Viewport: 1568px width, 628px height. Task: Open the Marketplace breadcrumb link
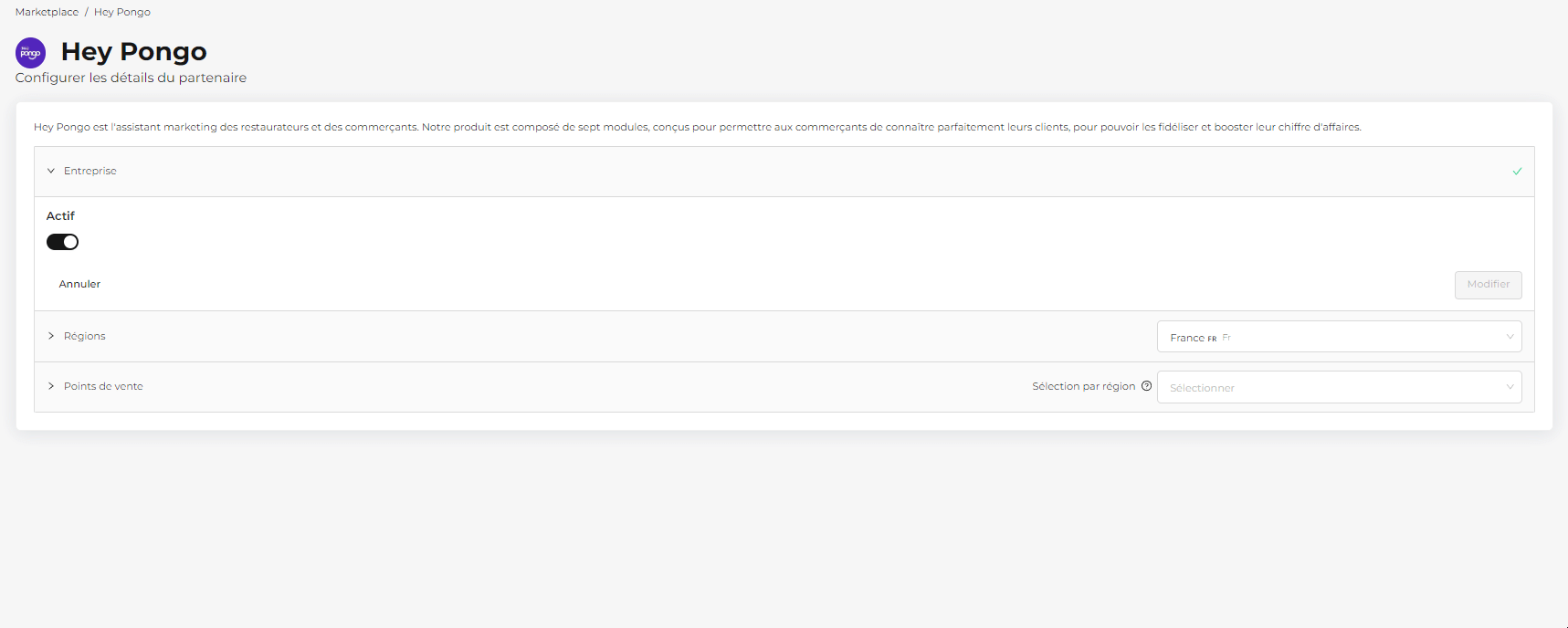click(x=47, y=12)
